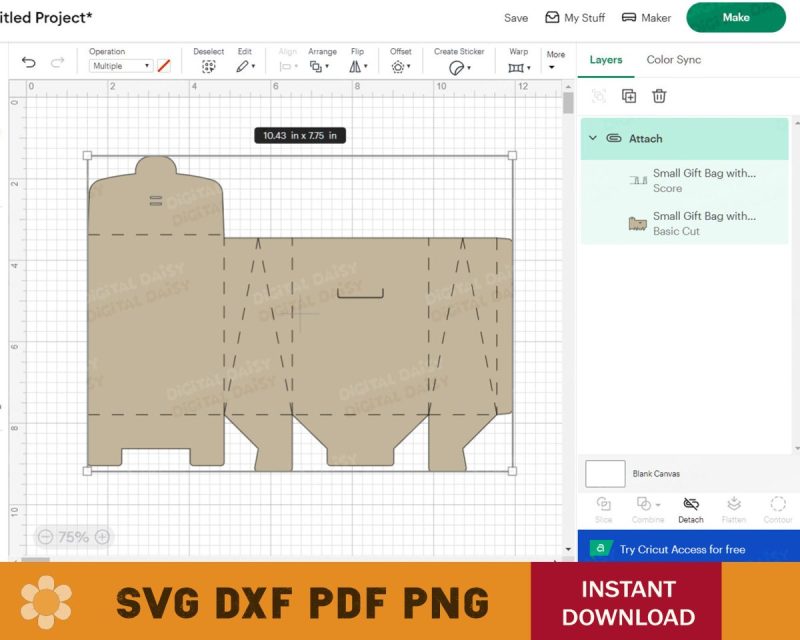Switch to the Color Sync tab
Image resolution: width=800 pixels, height=640 pixels.
(673, 60)
